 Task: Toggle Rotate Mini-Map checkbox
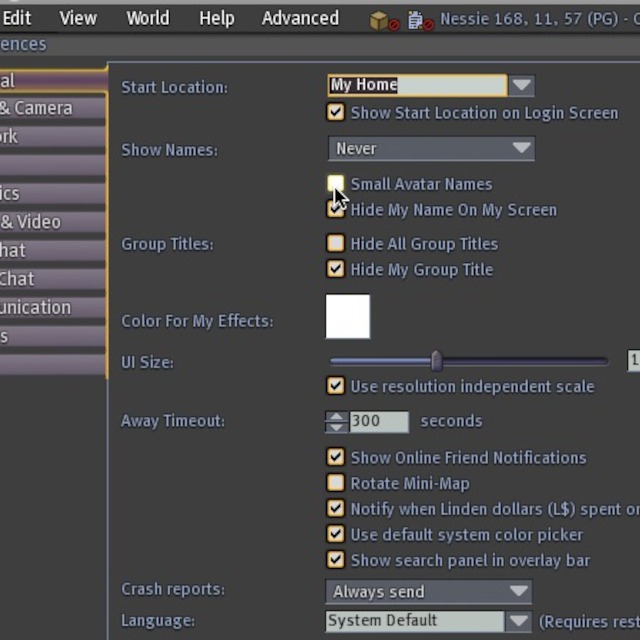click(x=336, y=482)
